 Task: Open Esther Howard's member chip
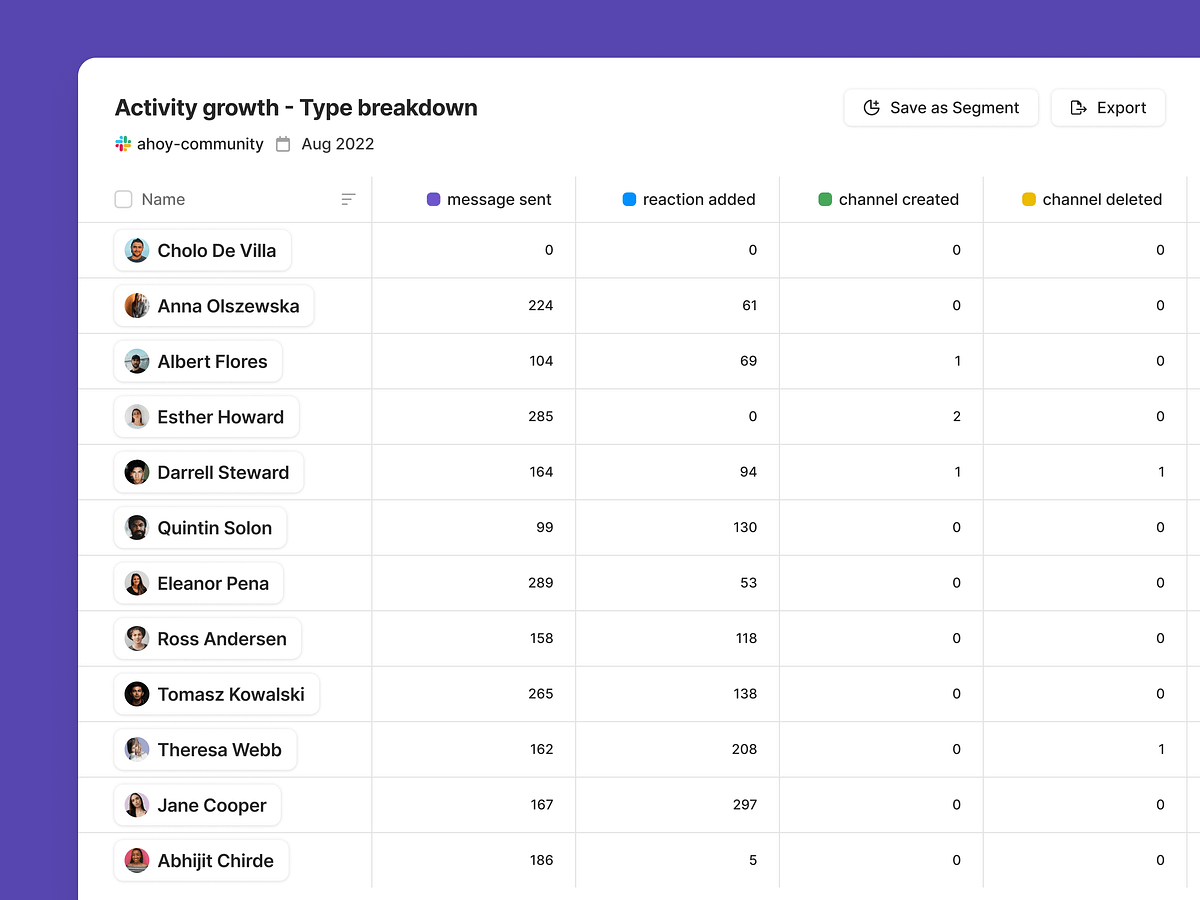pos(207,417)
